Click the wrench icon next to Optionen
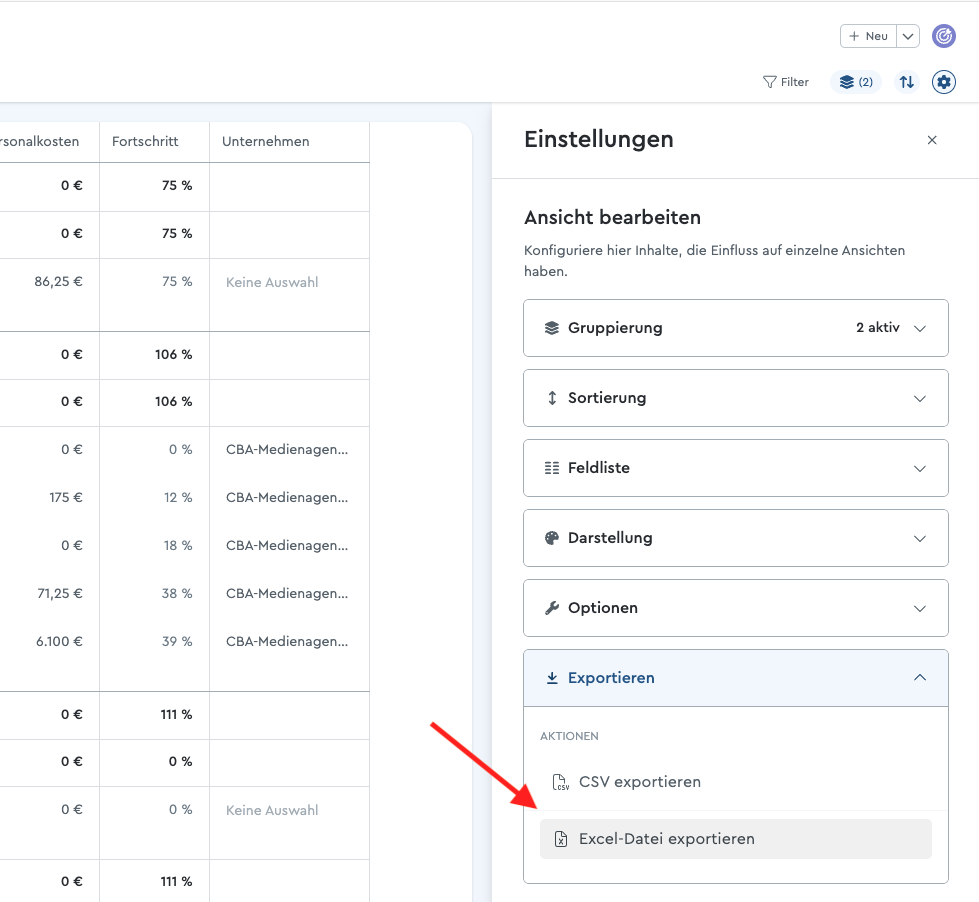 [x=552, y=608]
